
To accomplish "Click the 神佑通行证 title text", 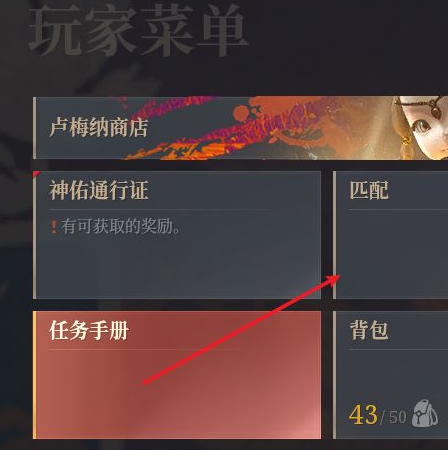I will (x=99, y=190).
